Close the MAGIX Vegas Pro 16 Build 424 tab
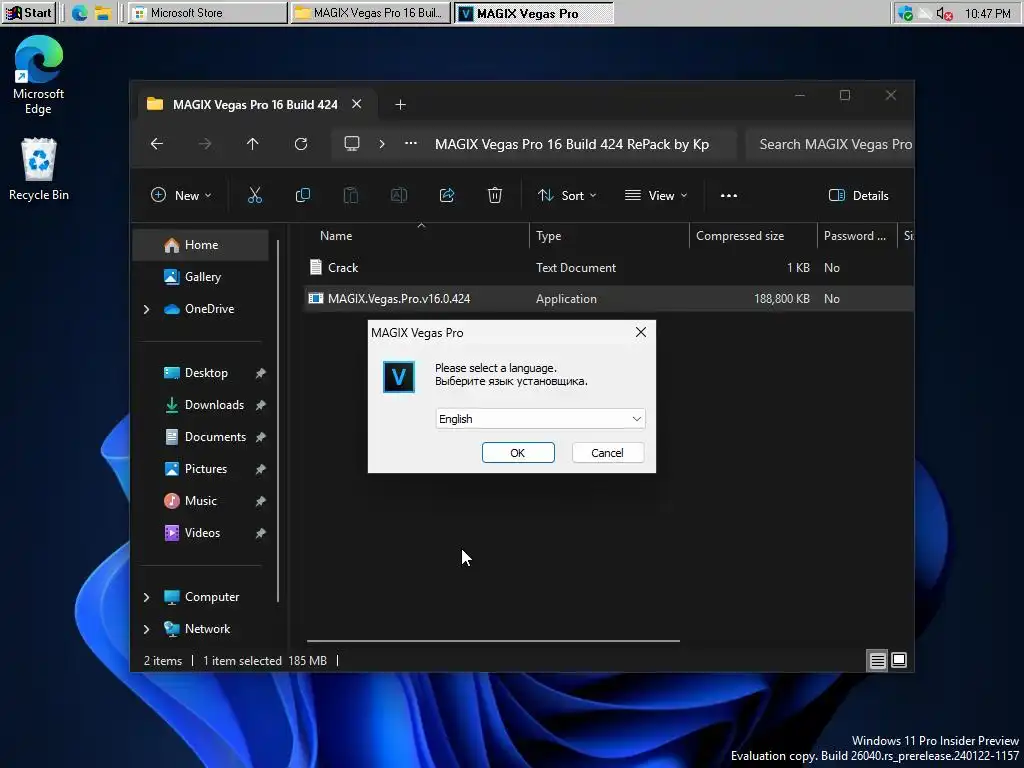The height and width of the screenshot is (768, 1024). 357,104
